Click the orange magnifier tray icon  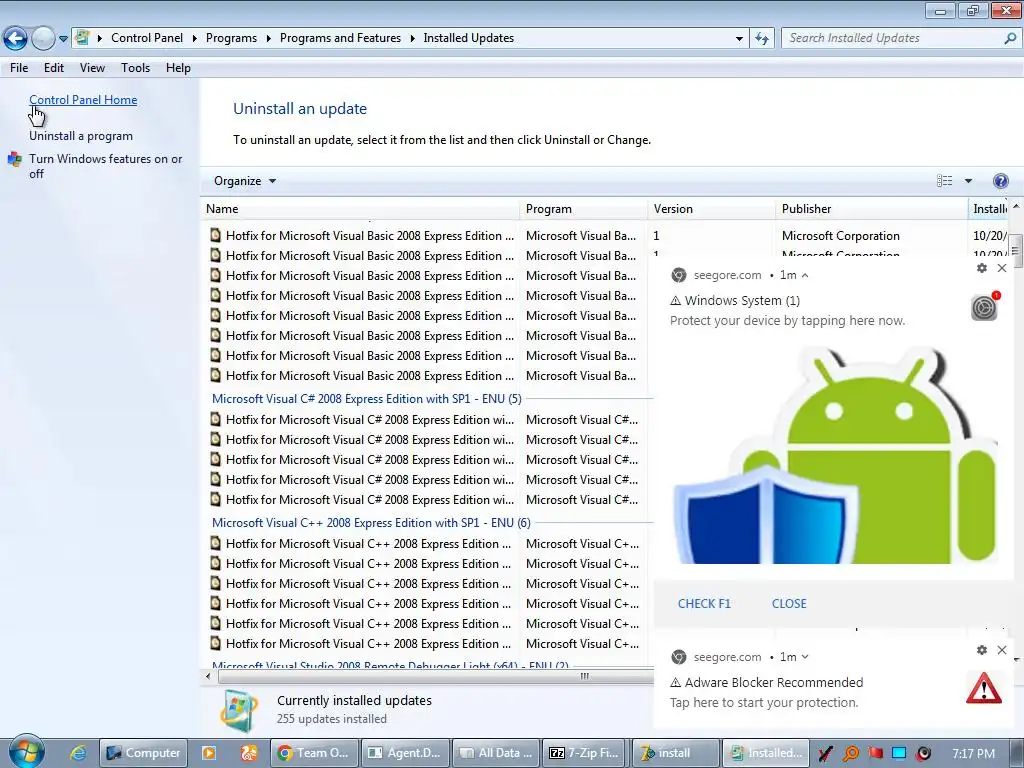[x=851, y=754]
